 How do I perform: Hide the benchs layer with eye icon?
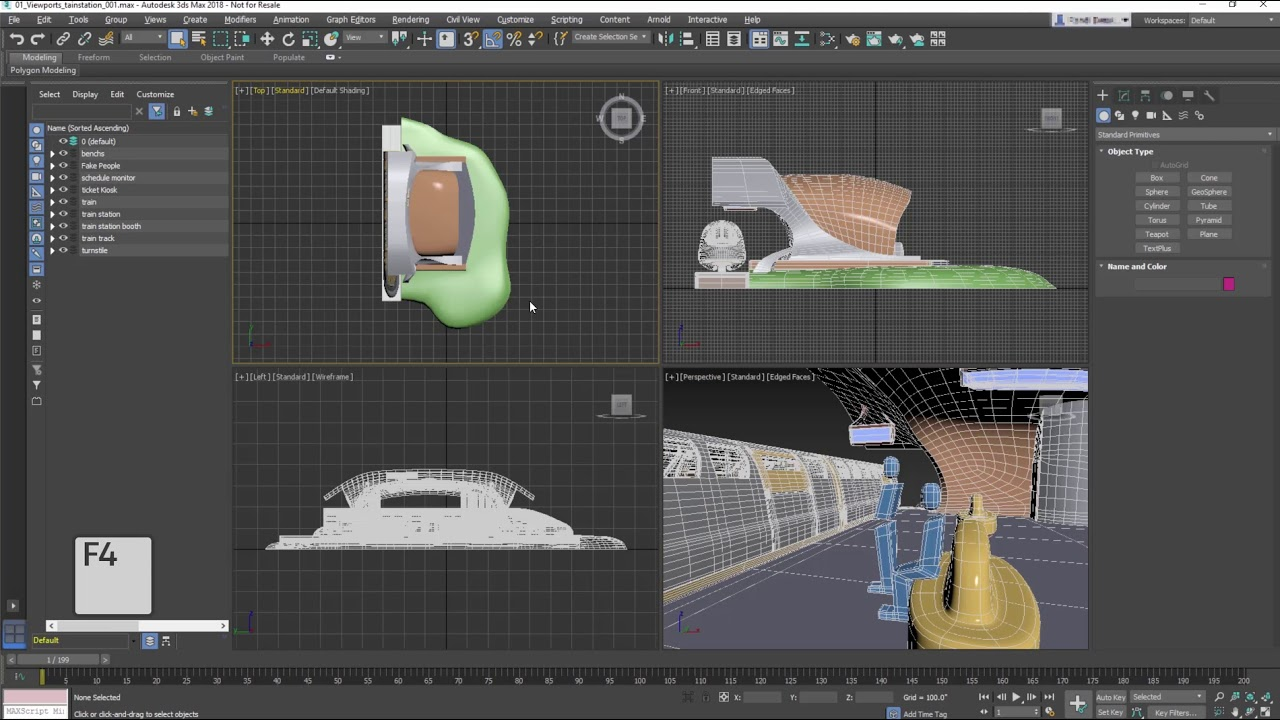[63, 154]
